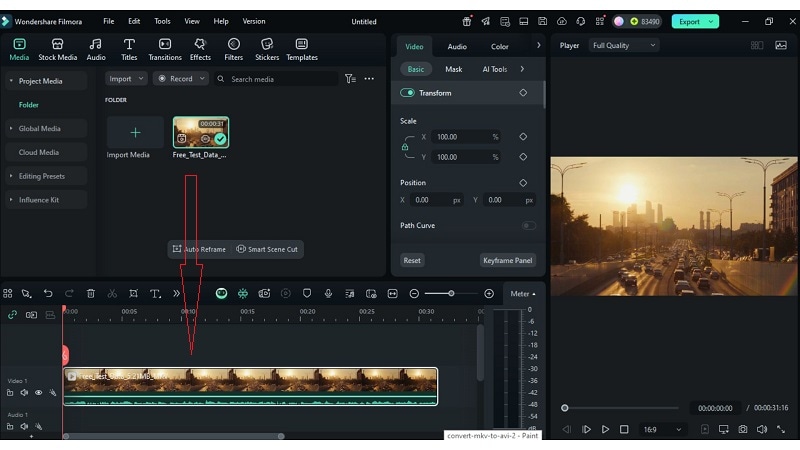
Task: Open the Transitions tab
Action: [165, 49]
